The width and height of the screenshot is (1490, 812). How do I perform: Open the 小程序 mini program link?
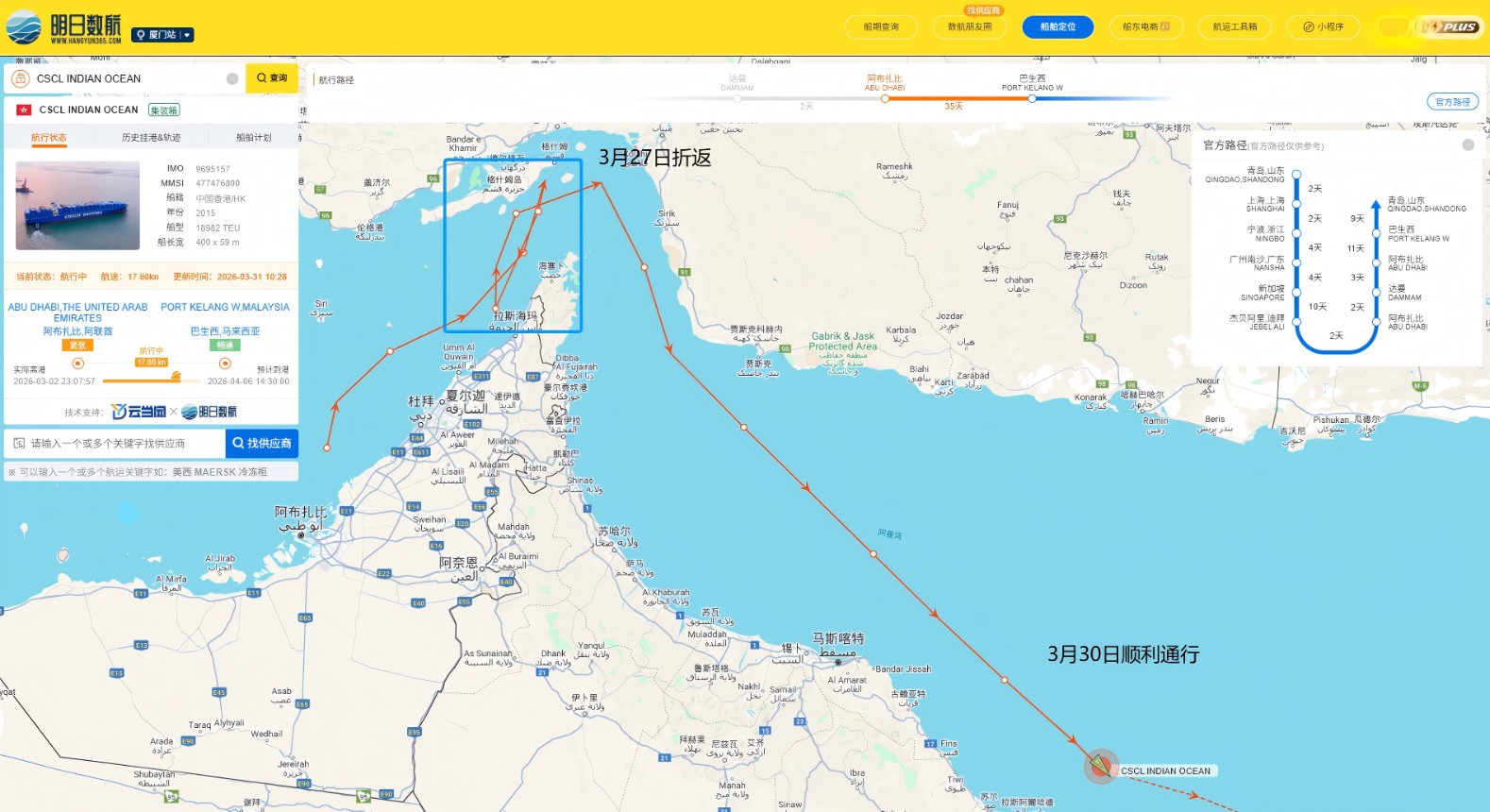click(1323, 27)
